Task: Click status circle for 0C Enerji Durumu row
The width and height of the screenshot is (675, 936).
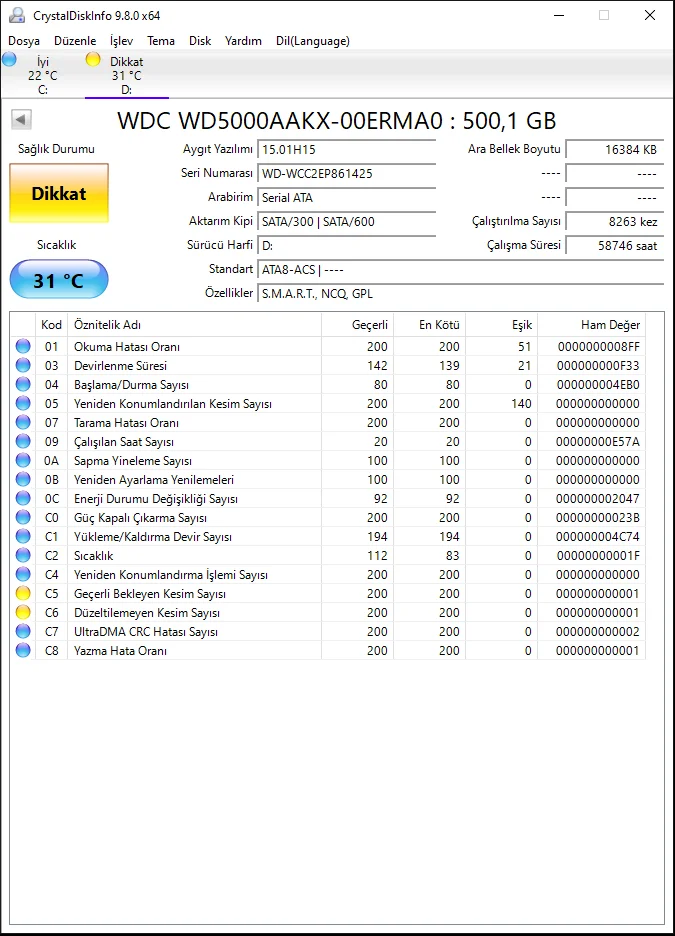Action: pos(23,498)
